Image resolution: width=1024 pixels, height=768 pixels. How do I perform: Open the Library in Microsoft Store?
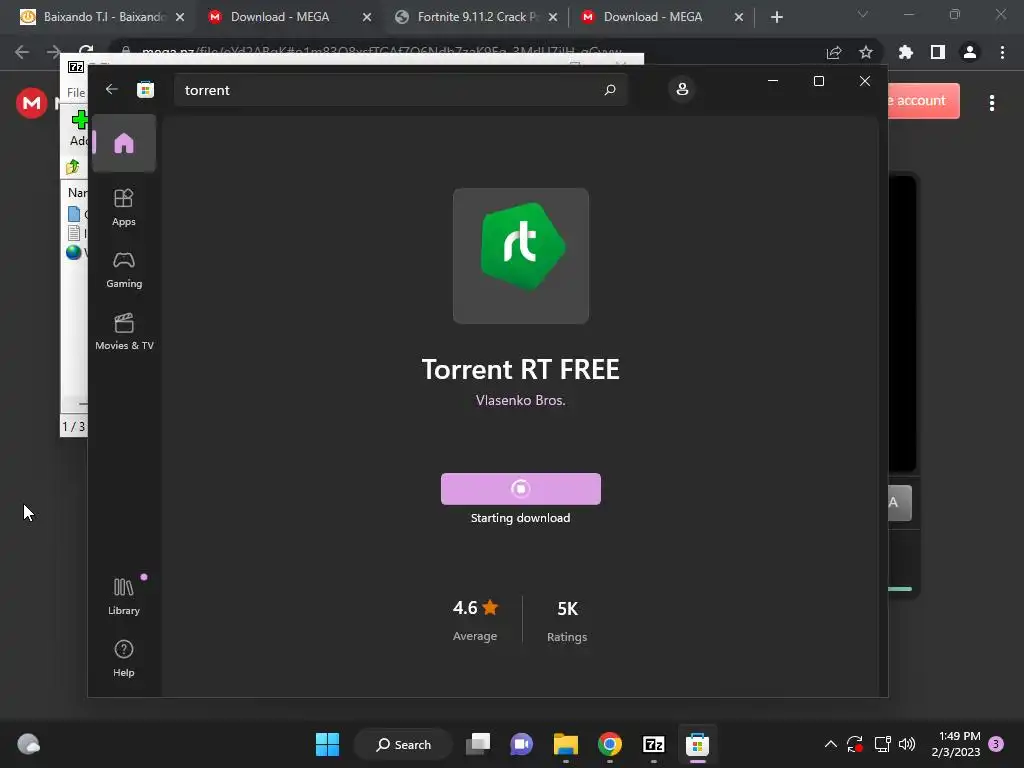(123, 596)
